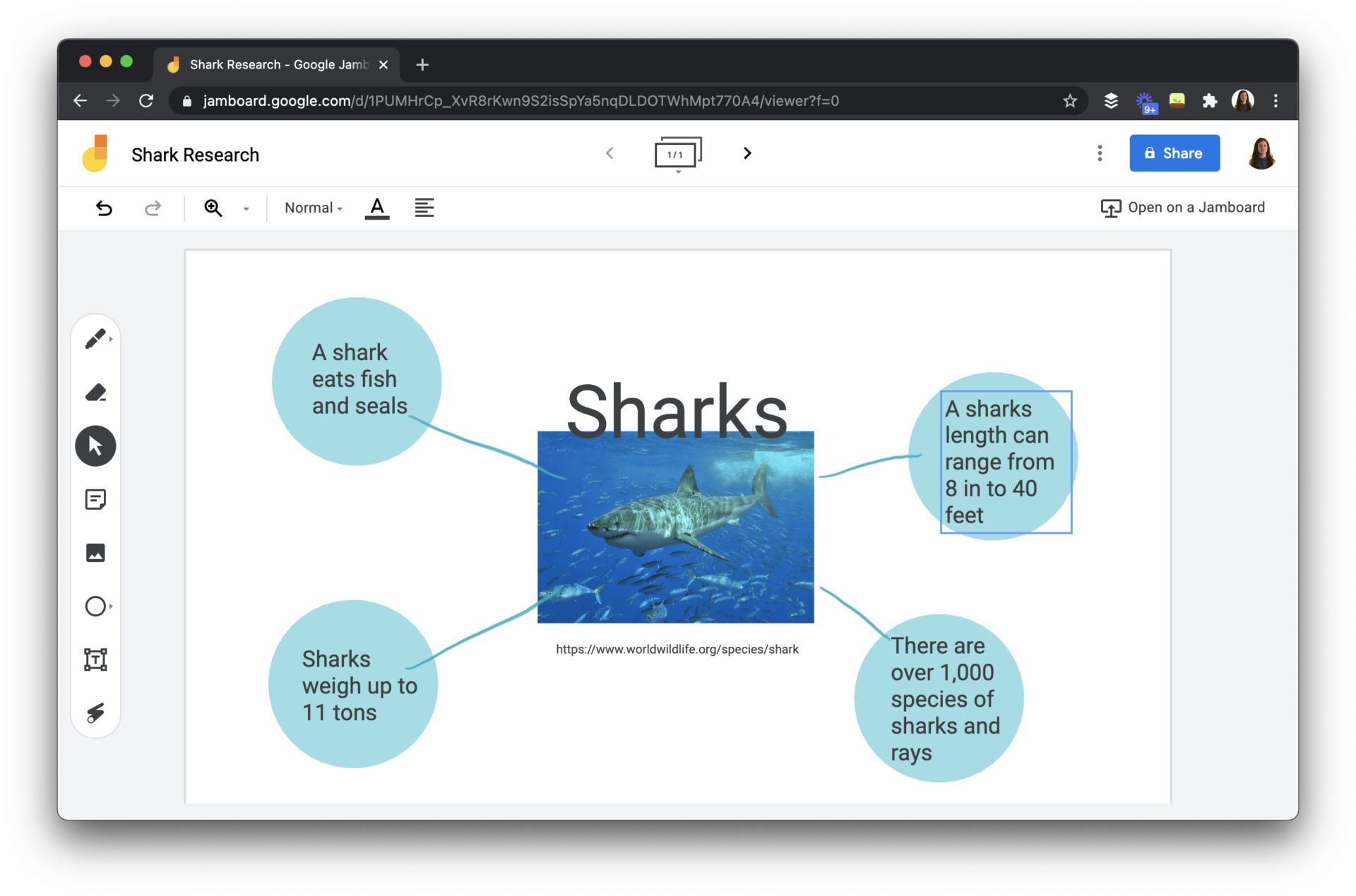Redo the last action
This screenshot has width=1356, height=896.
pyautogui.click(x=153, y=208)
